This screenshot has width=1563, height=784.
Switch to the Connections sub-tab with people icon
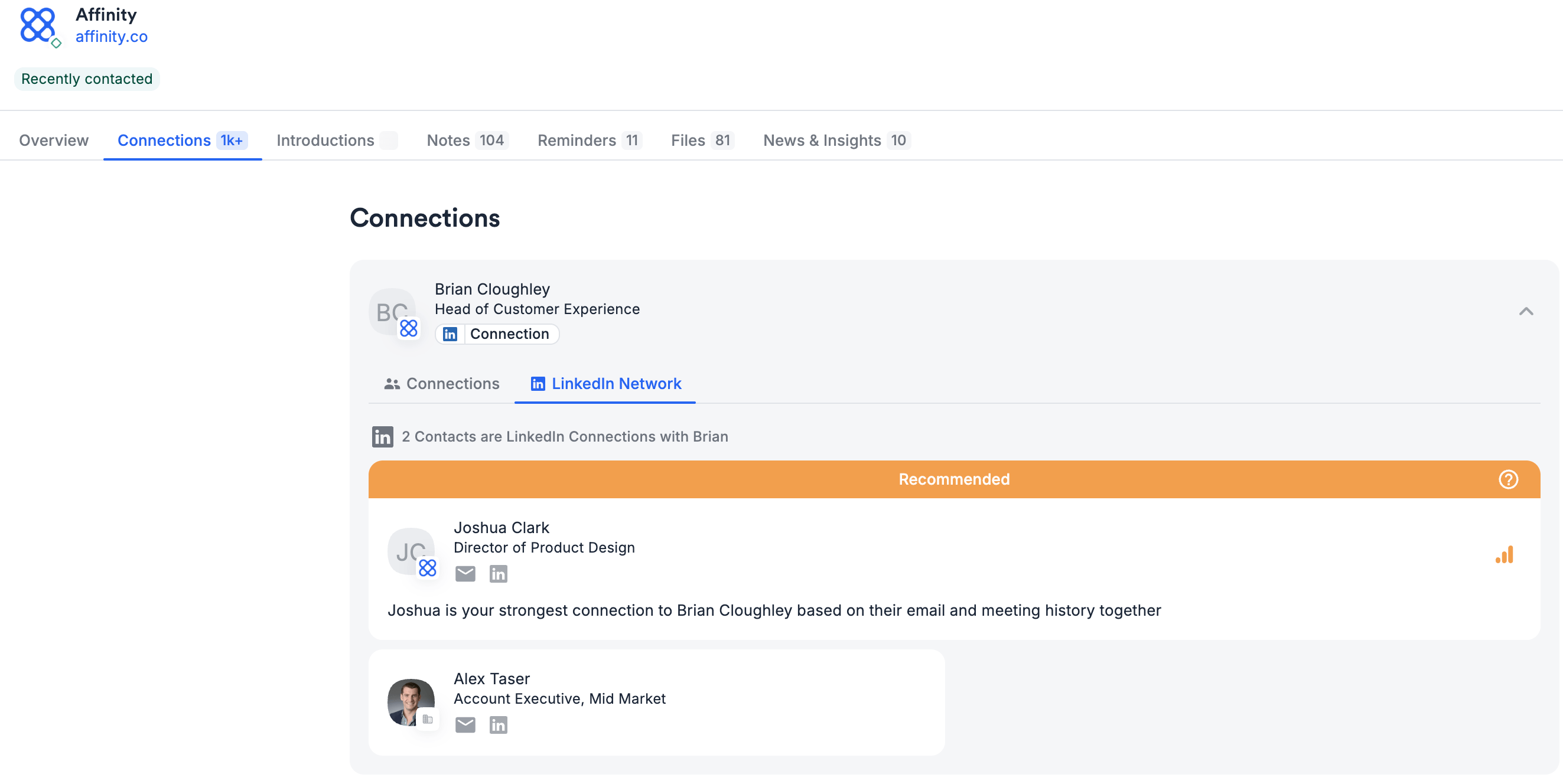click(x=442, y=383)
